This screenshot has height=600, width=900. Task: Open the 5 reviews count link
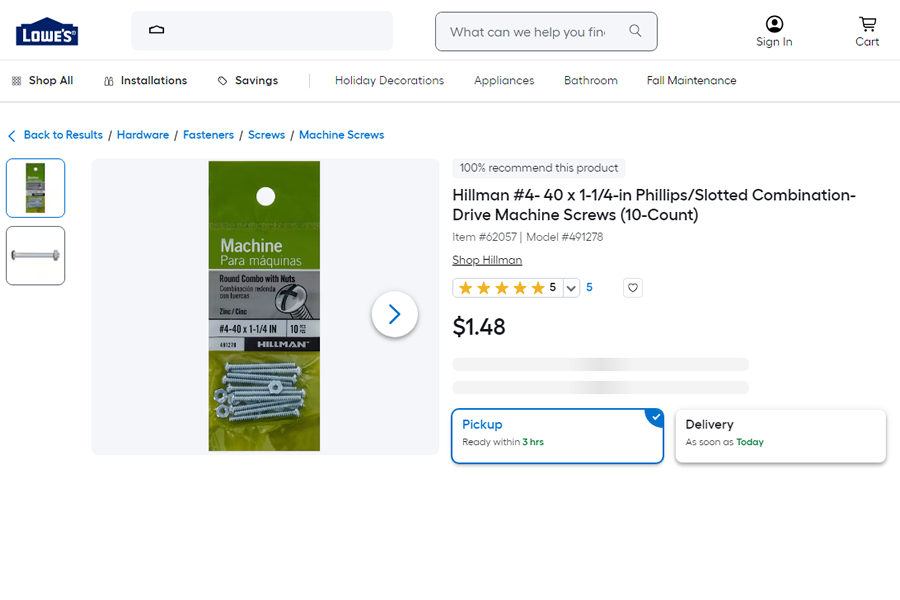(x=589, y=288)
